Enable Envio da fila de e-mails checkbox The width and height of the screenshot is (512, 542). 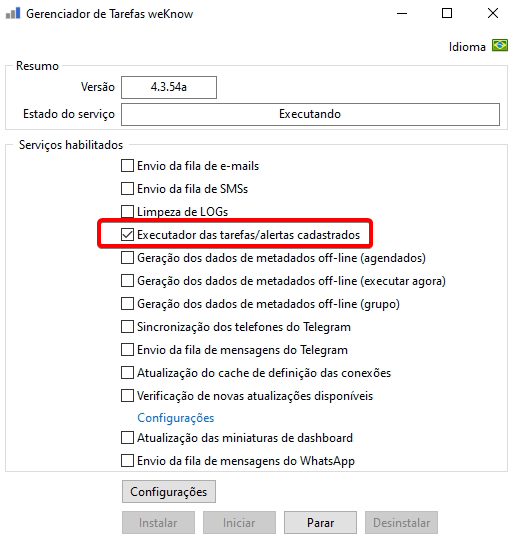pos(127,166)
